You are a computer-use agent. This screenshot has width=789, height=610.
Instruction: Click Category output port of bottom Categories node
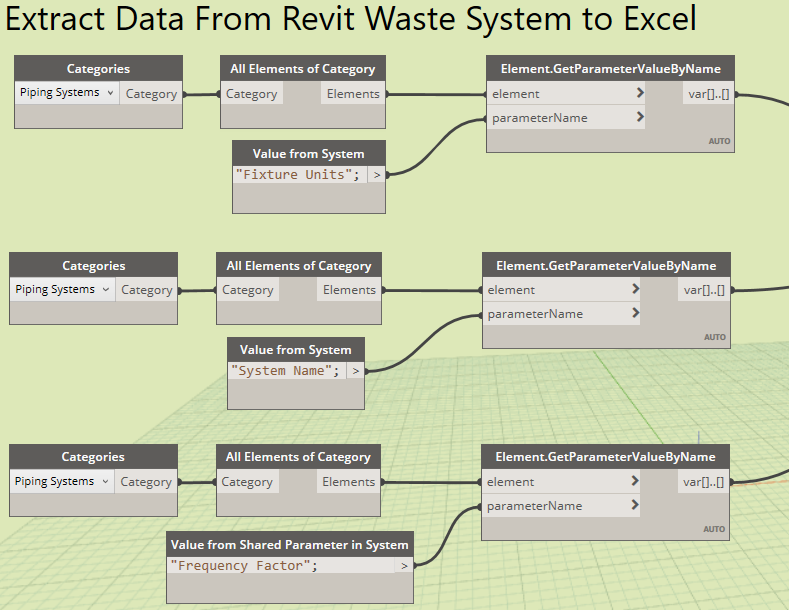pos(146,482)
